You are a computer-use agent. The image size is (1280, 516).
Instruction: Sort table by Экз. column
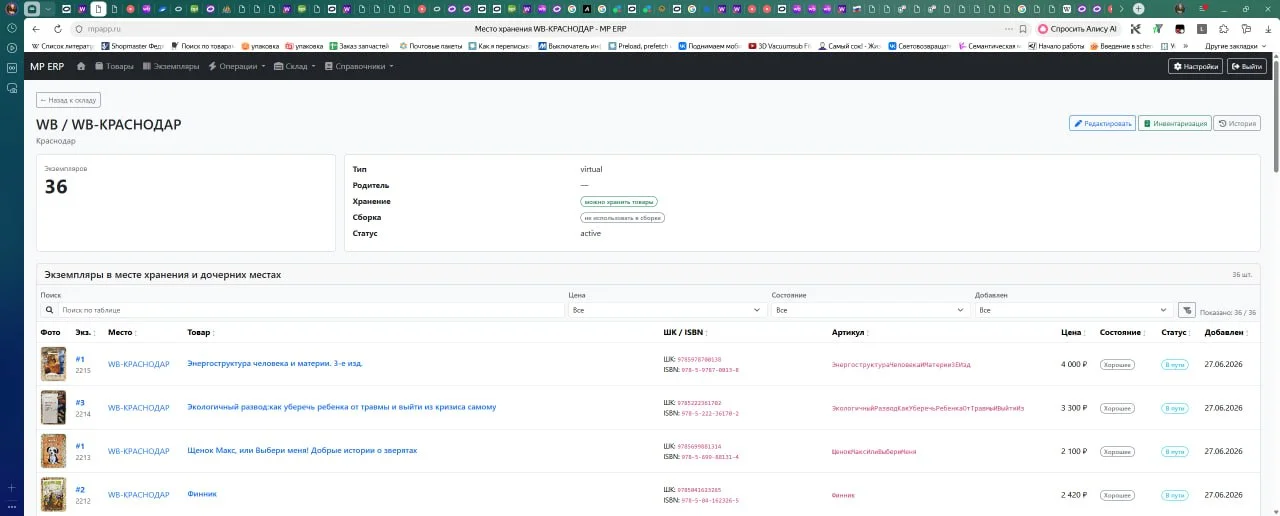[x=84, y=332]
